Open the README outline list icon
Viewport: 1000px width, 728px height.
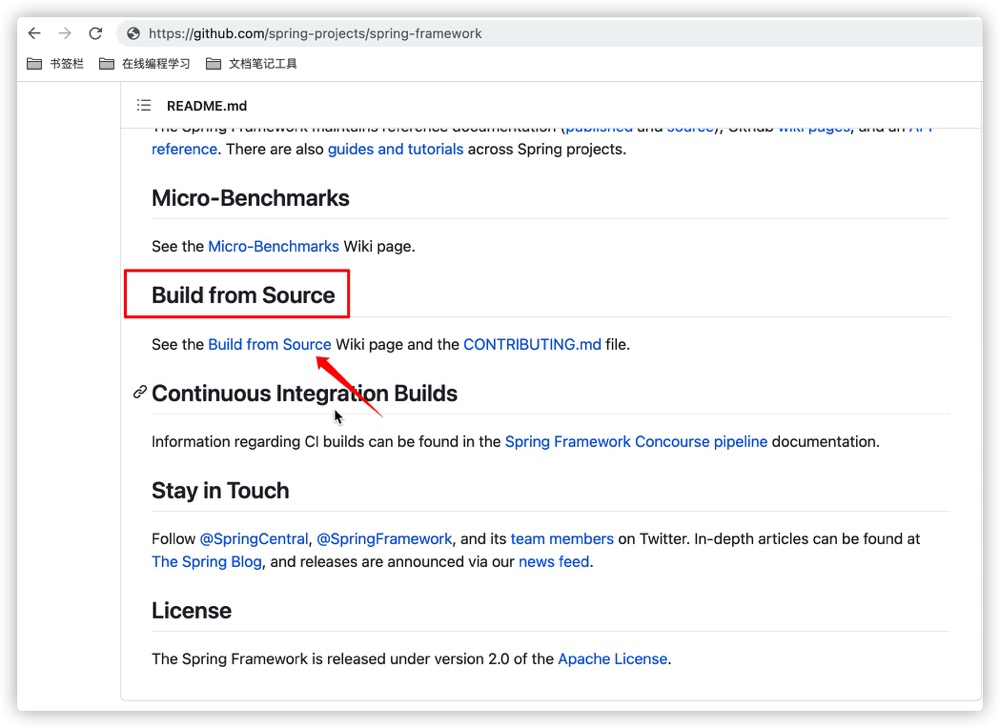point(144,105)
